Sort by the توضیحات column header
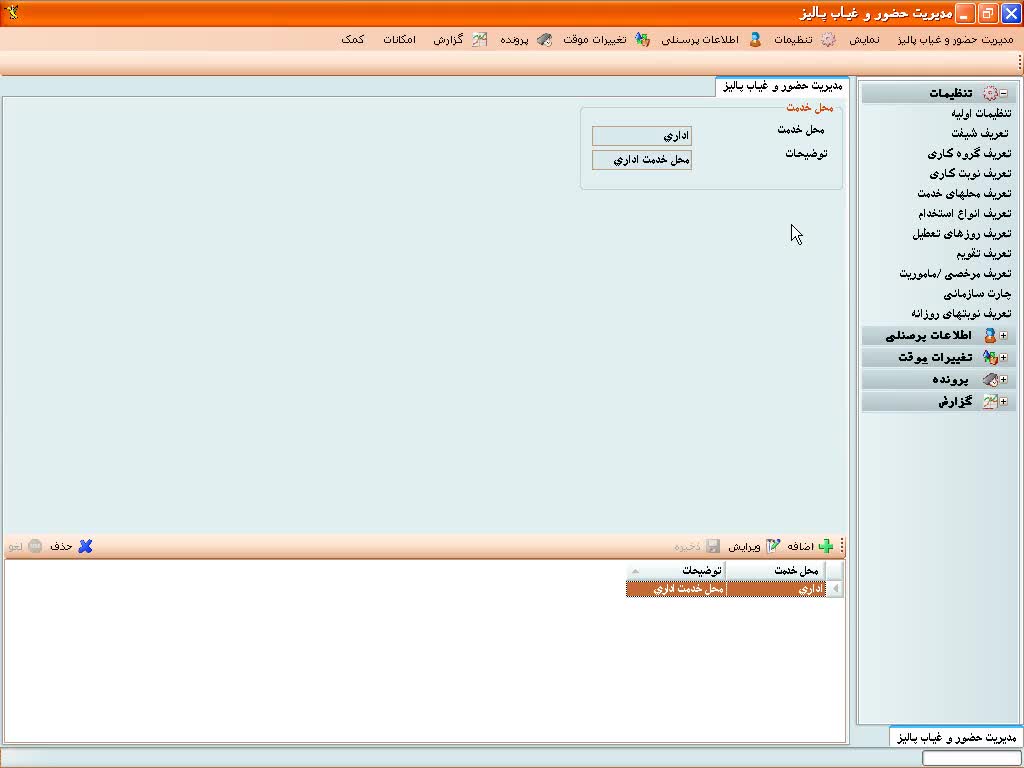 676,571
